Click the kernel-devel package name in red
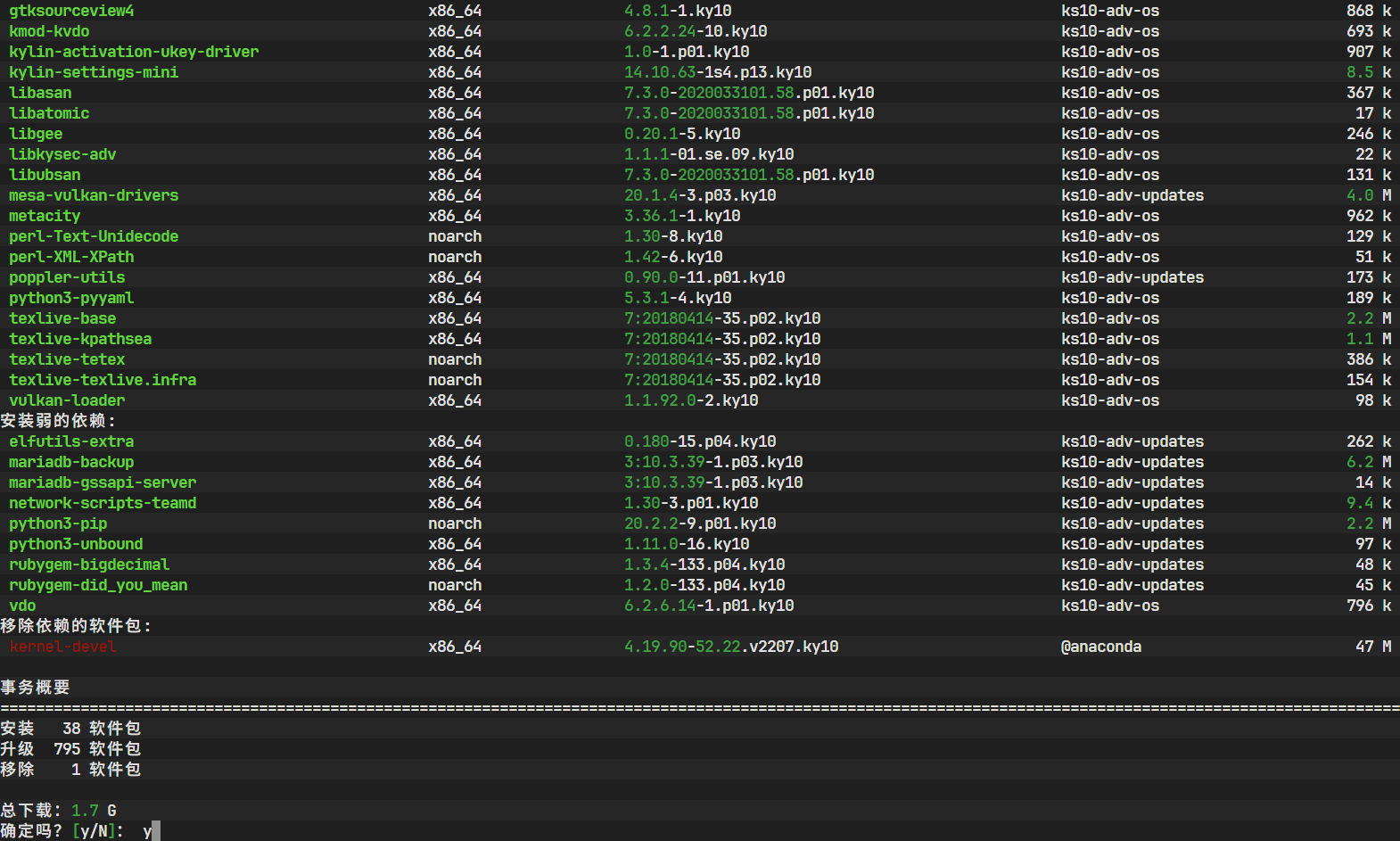Screen dimensions: 1400x841 click(62, 647)
